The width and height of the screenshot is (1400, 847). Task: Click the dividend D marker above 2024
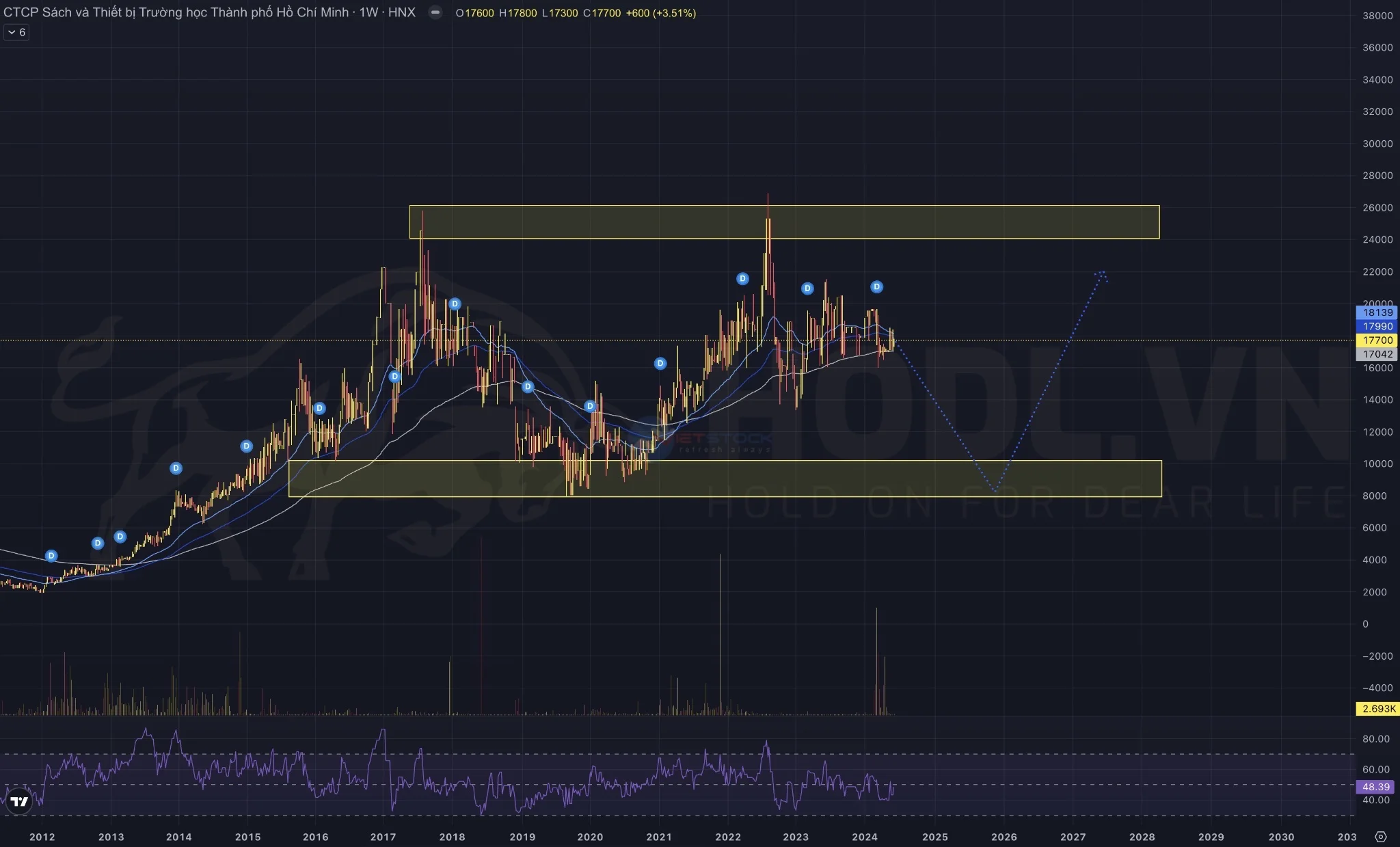click(876, 287)
